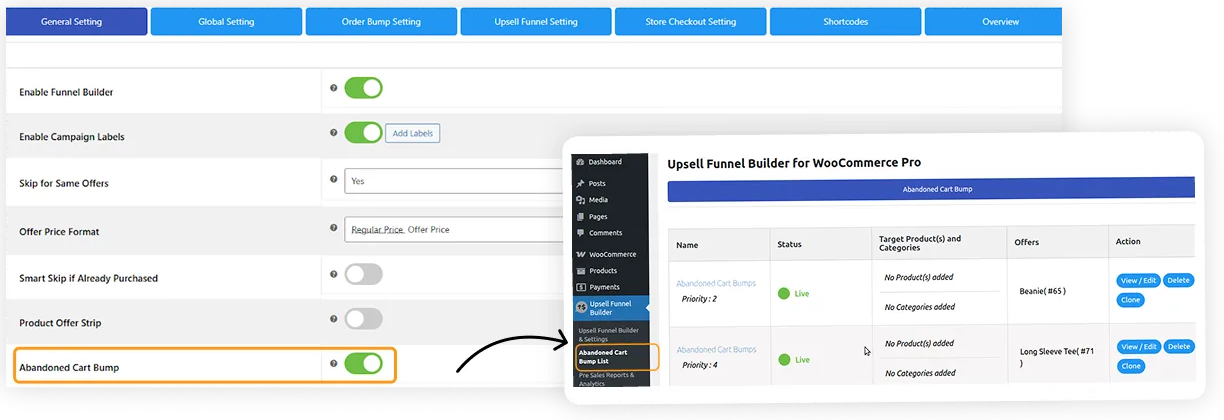Delete the Priority 2 abandoned cart bump
The height and width of the screenshot is (420, 1224).
point(1178,281)
